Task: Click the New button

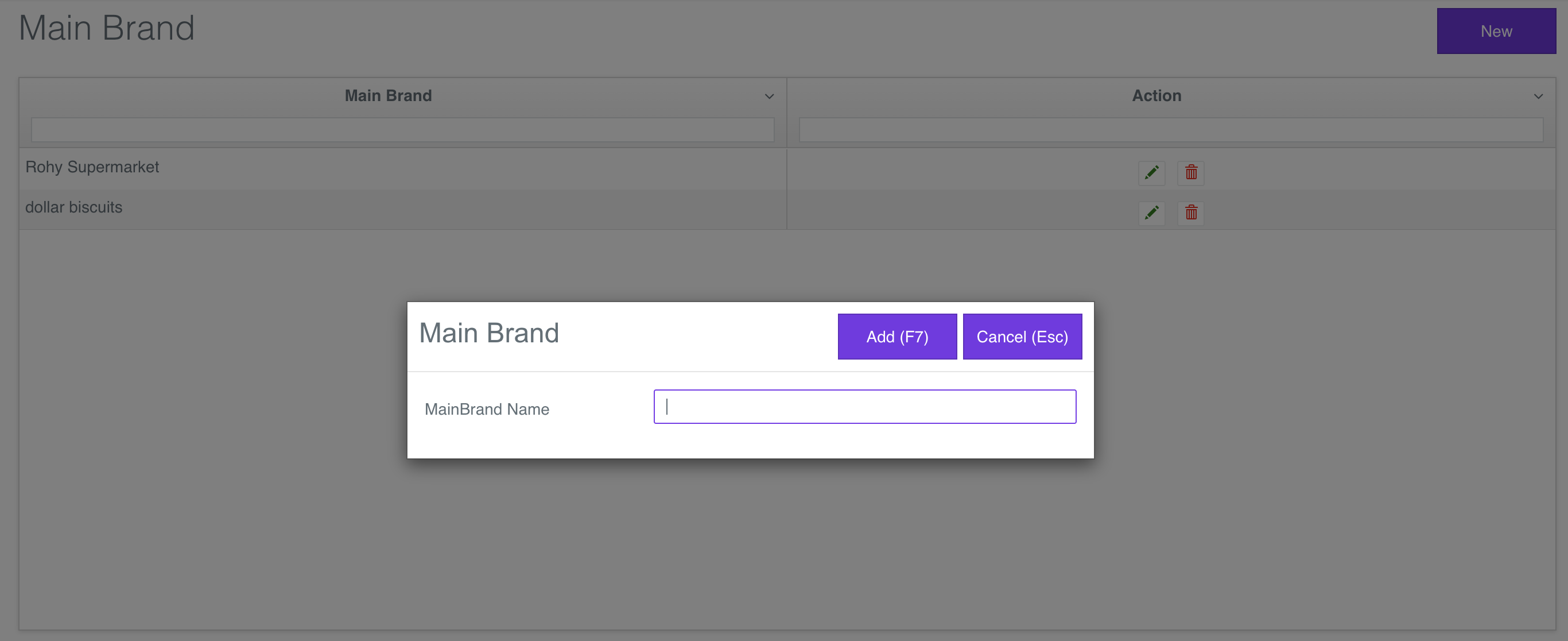Action: coord(1496,31)
